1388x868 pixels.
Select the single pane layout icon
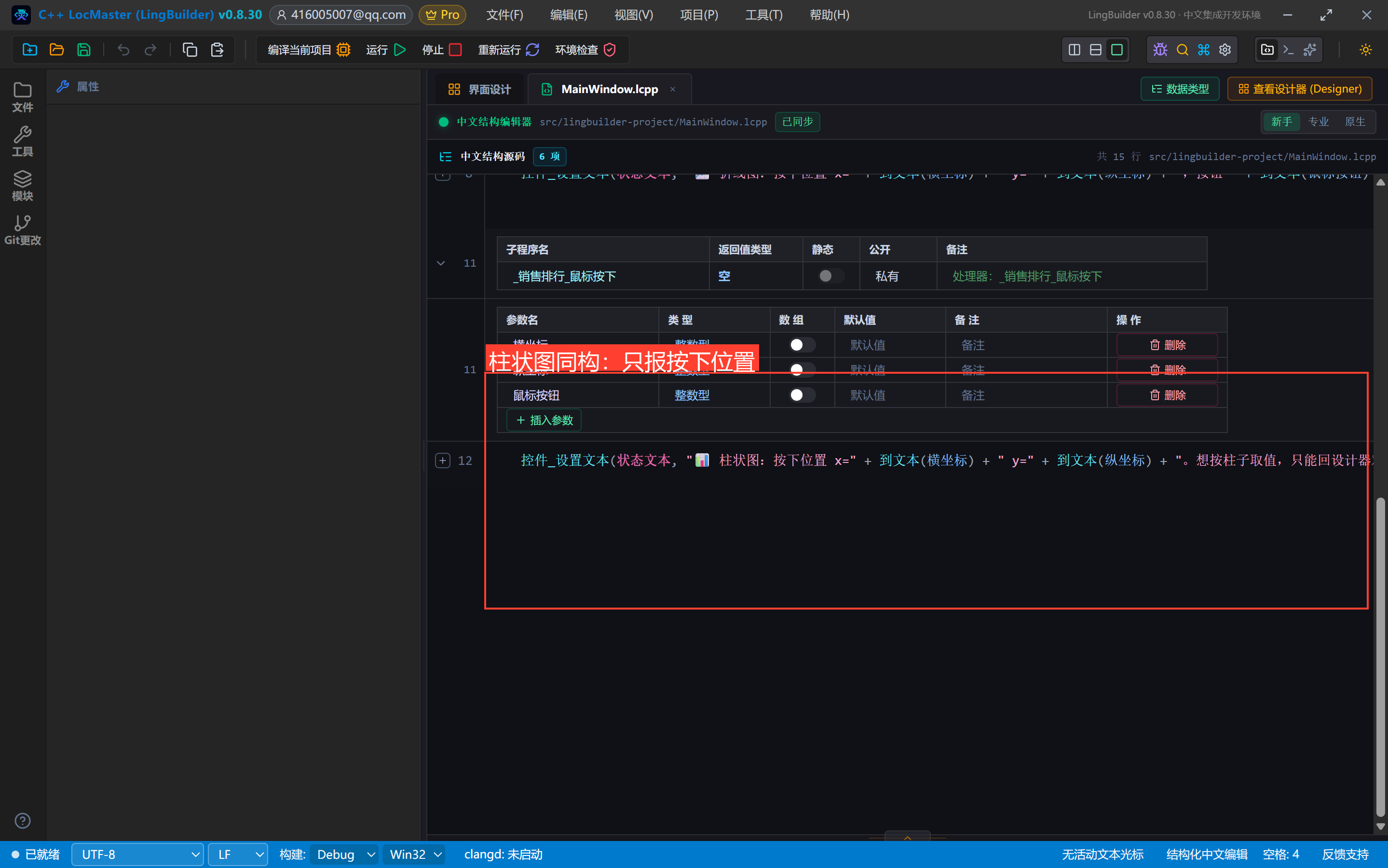1116,50
